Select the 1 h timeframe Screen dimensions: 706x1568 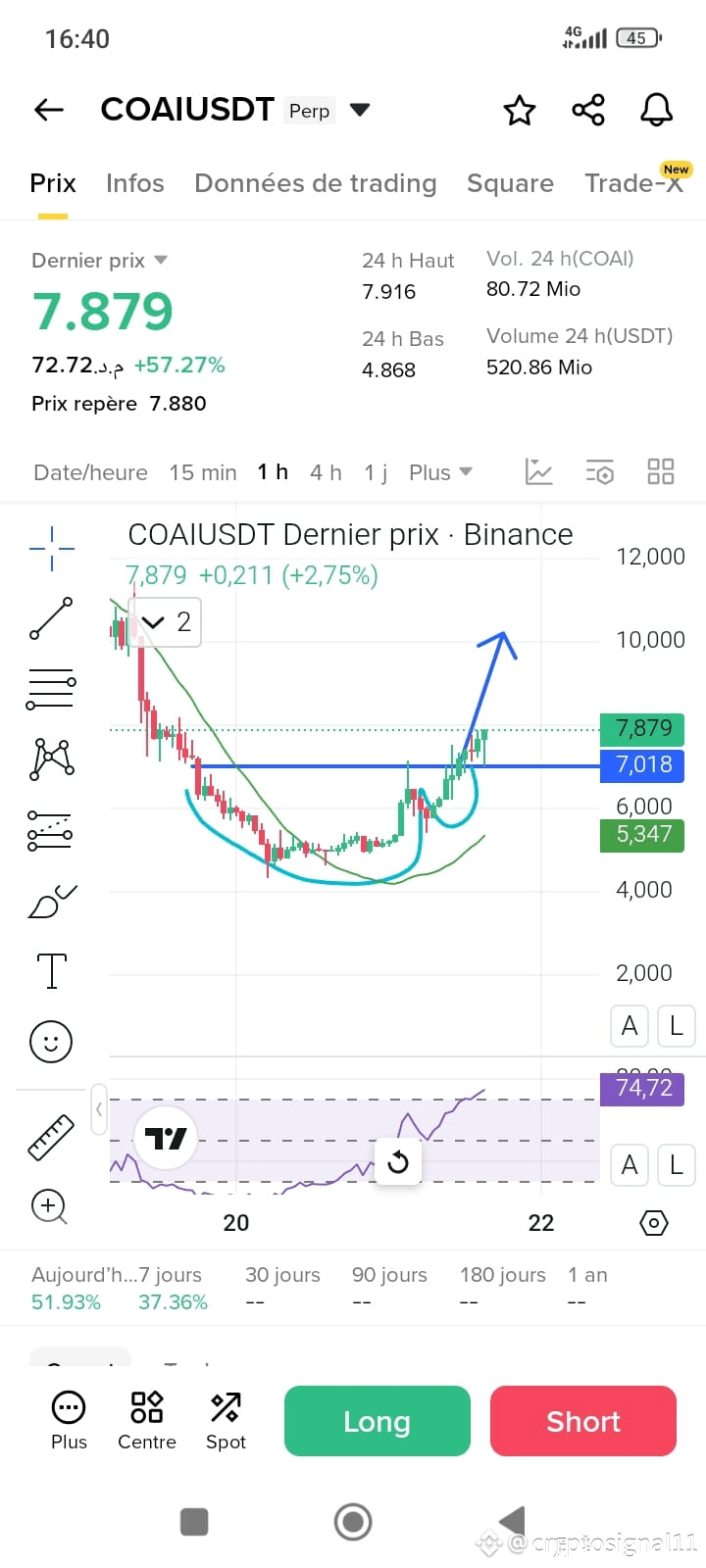point(273,472)
